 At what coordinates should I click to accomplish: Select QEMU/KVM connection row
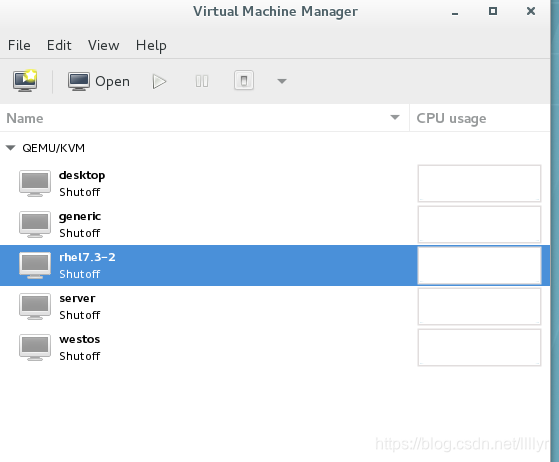click(x=275, y=148)
